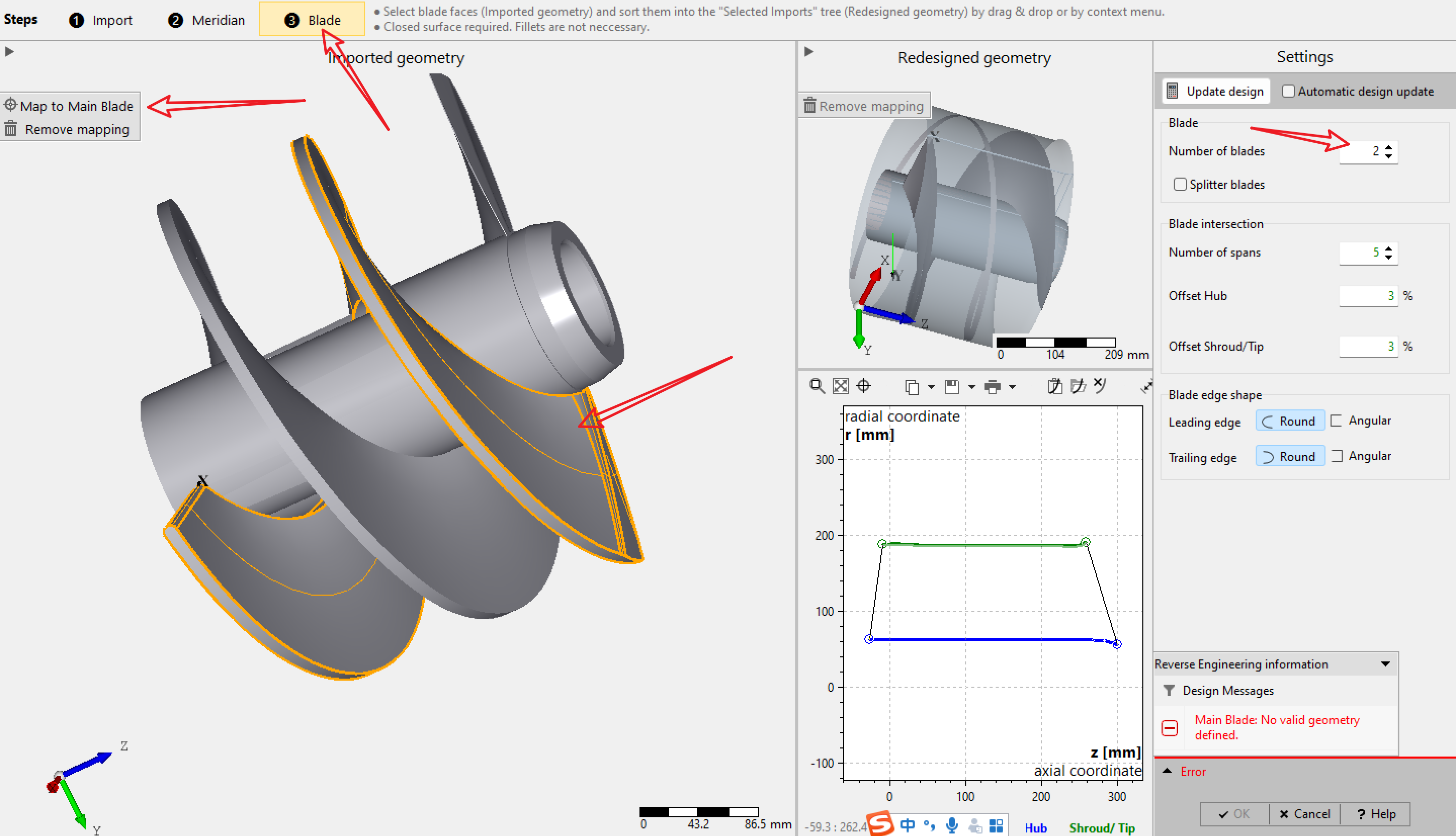Click the print diagram icon
The width and height of the screenshot is (1456, 836).
[992, 387]
